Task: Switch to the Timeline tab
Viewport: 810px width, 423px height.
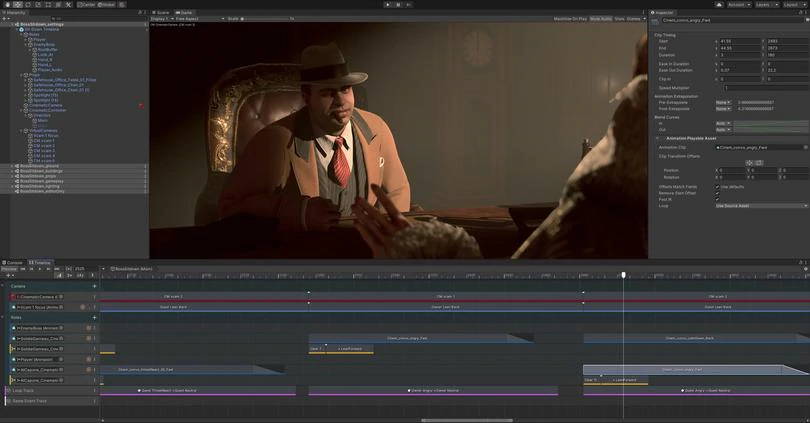Action: pos(40,262)
